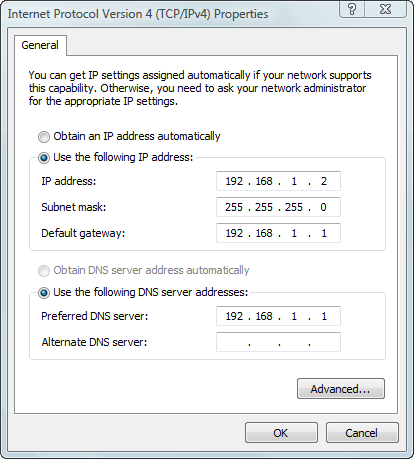
Task: Click first octet of Subnet mask
Action: 234,207
